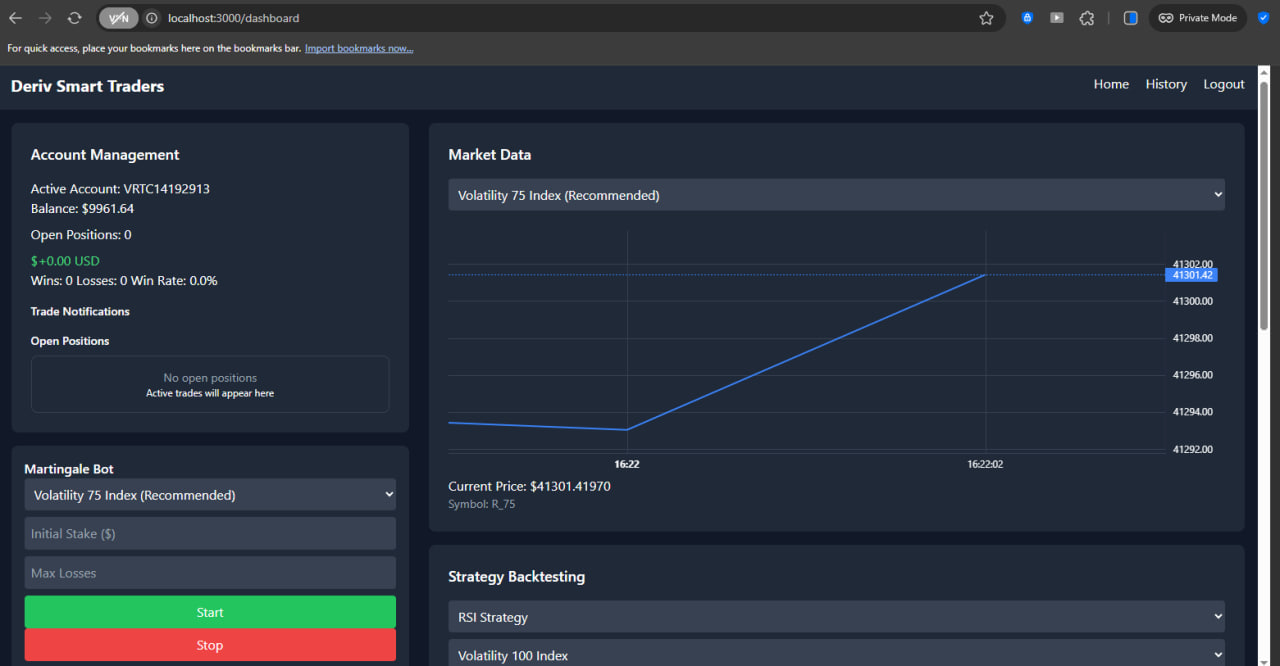Bookmark this page with the star

(x=986, y=17)
